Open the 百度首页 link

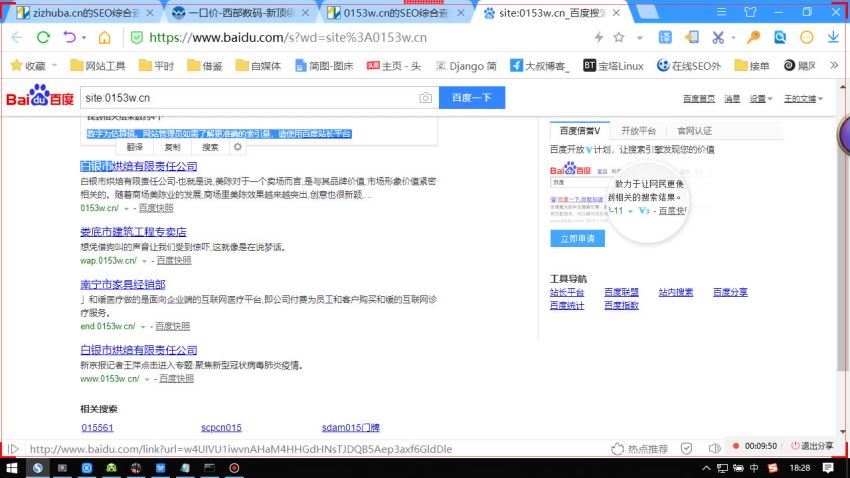[x=699, y=98]
